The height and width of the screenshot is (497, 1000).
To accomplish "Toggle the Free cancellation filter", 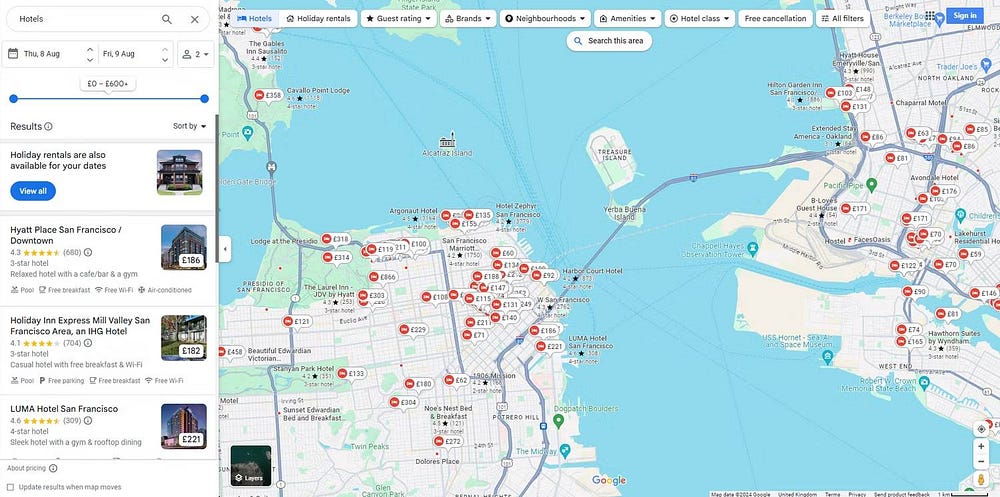I will tap(775, 18).
